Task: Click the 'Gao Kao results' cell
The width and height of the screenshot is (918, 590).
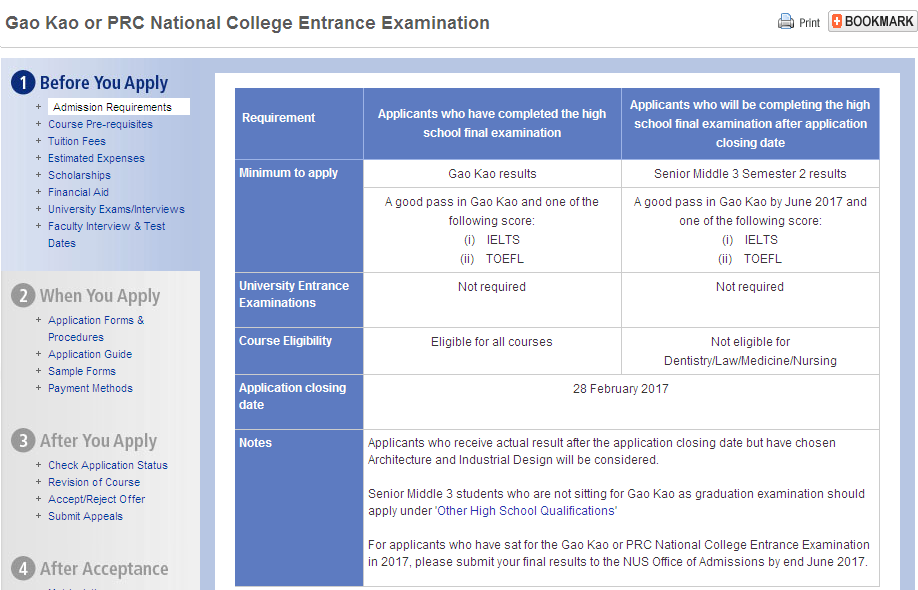Action: click(x=492, y=174)
